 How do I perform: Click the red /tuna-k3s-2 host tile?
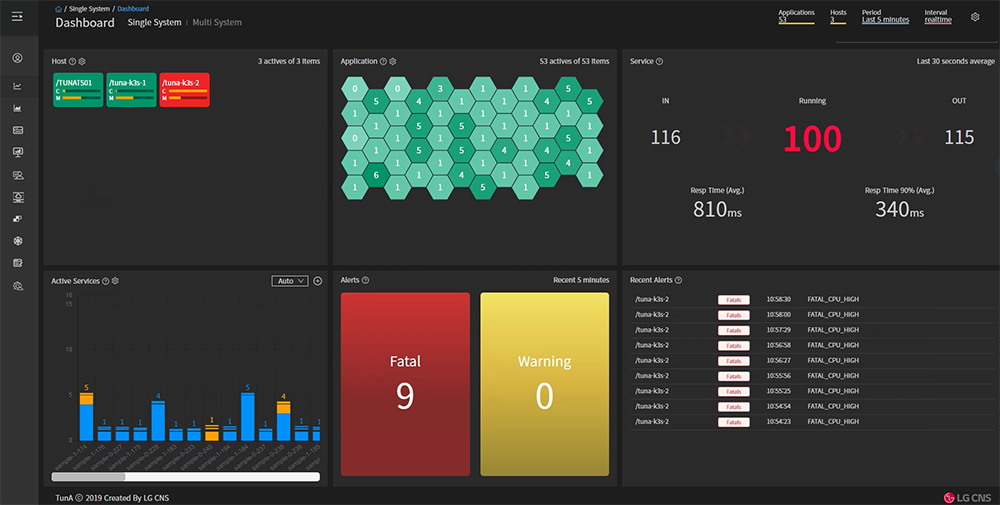pyautogui.click(x=185, y=89)
